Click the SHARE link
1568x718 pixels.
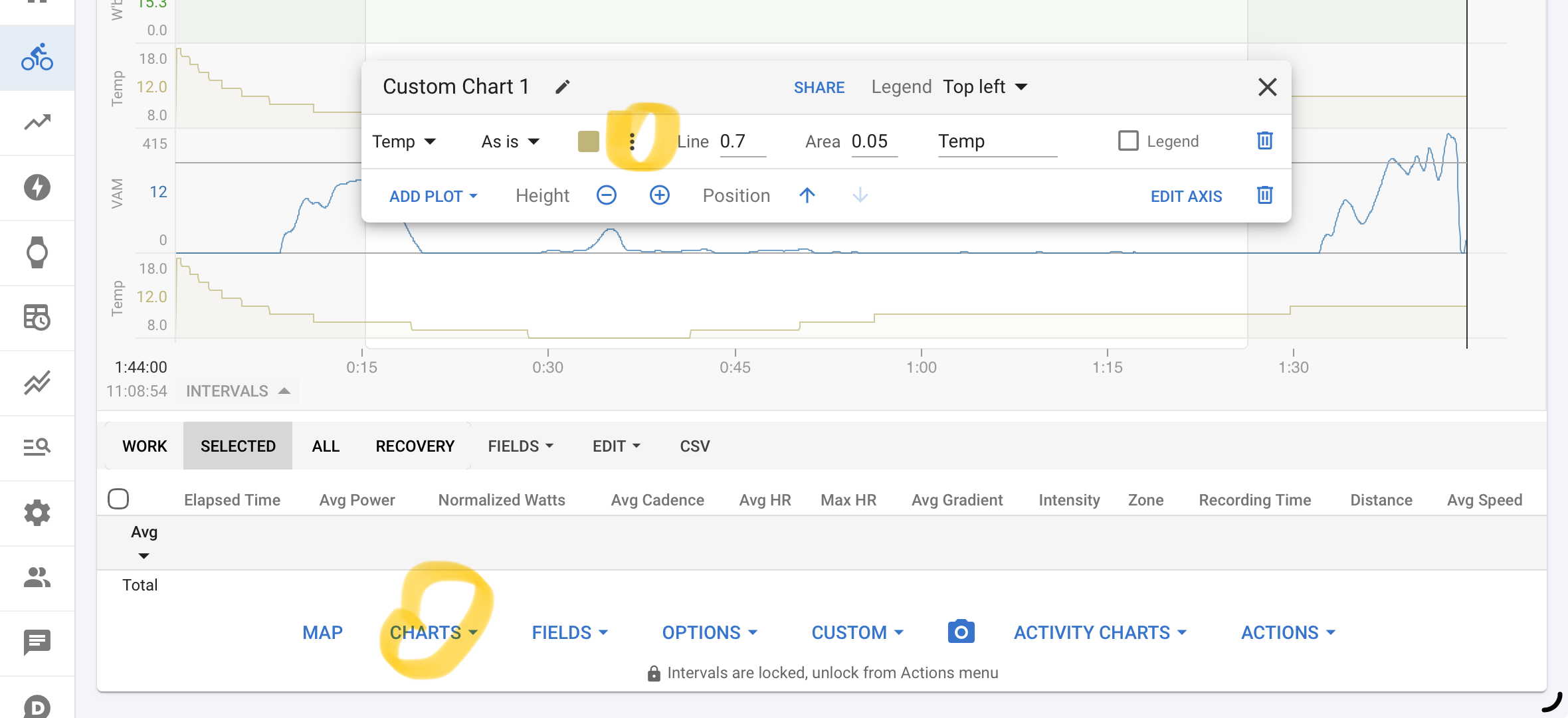819,88
